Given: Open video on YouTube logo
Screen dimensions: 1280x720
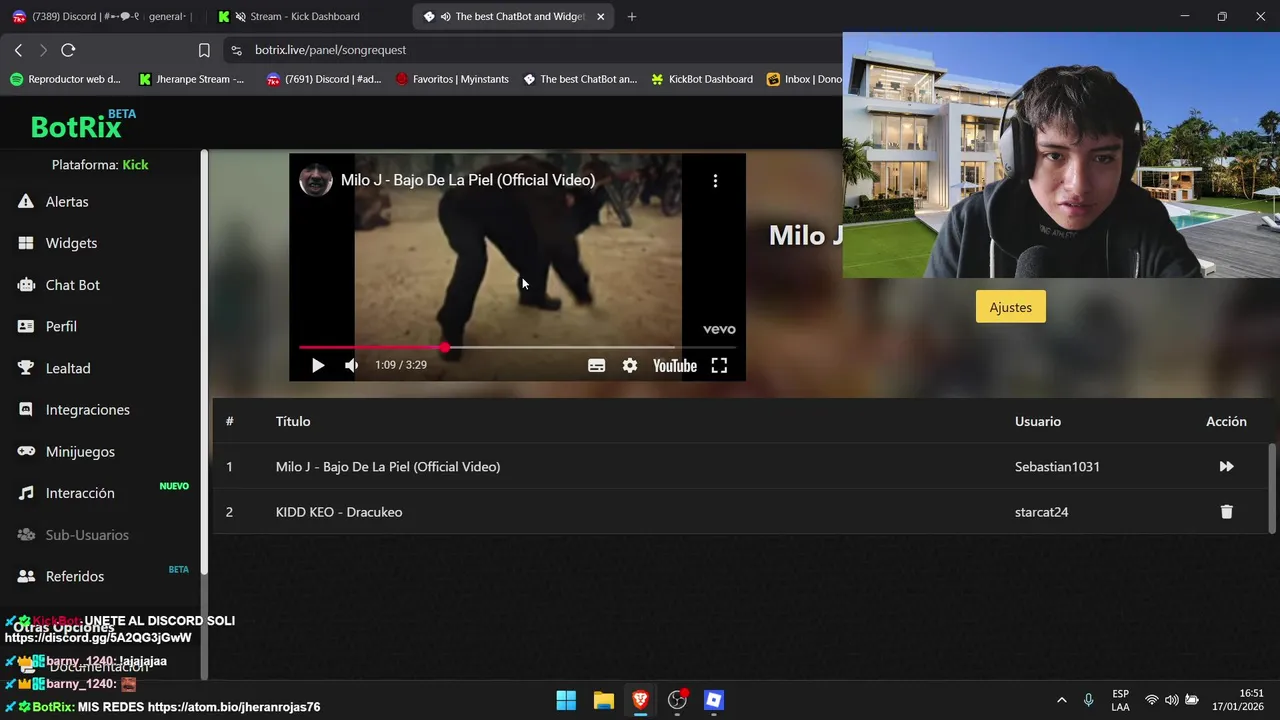Looking at the screenshot, I should point(675,366).
